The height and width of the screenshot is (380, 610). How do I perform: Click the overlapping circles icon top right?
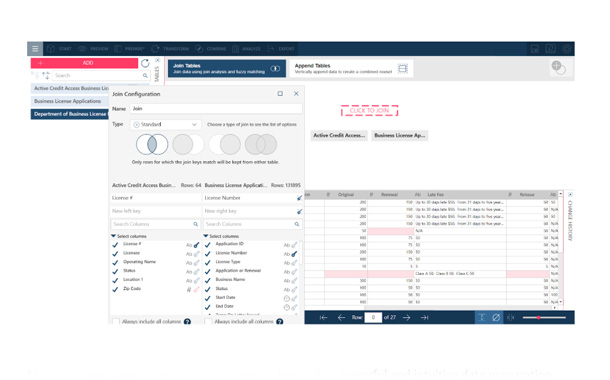[x=558, y=68]
